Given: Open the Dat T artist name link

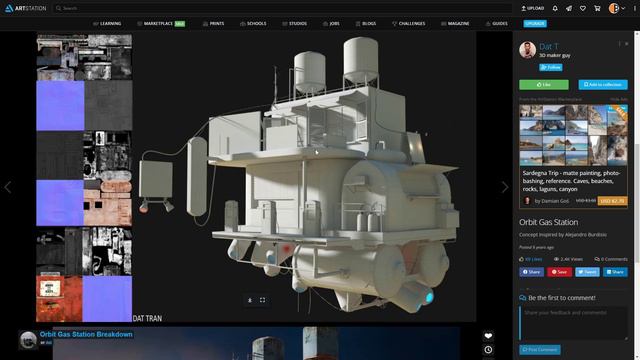Looking at the screenshot, I should pos(549,47).
